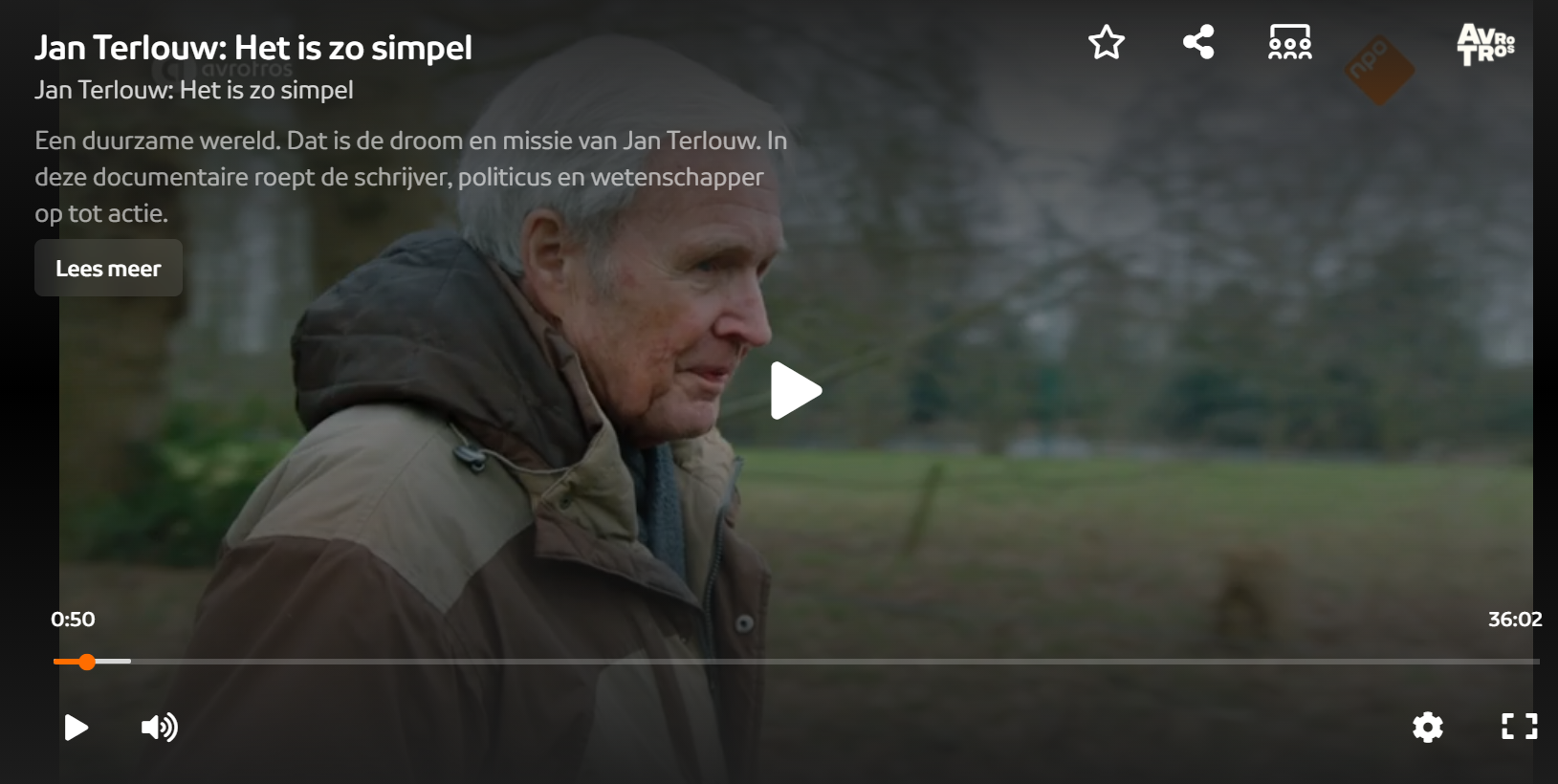The height and width of the screenshot is (784, 1558).
Task: Click the title 'Jan Terlouw: Het is zo simpel'
Action: 253,48
